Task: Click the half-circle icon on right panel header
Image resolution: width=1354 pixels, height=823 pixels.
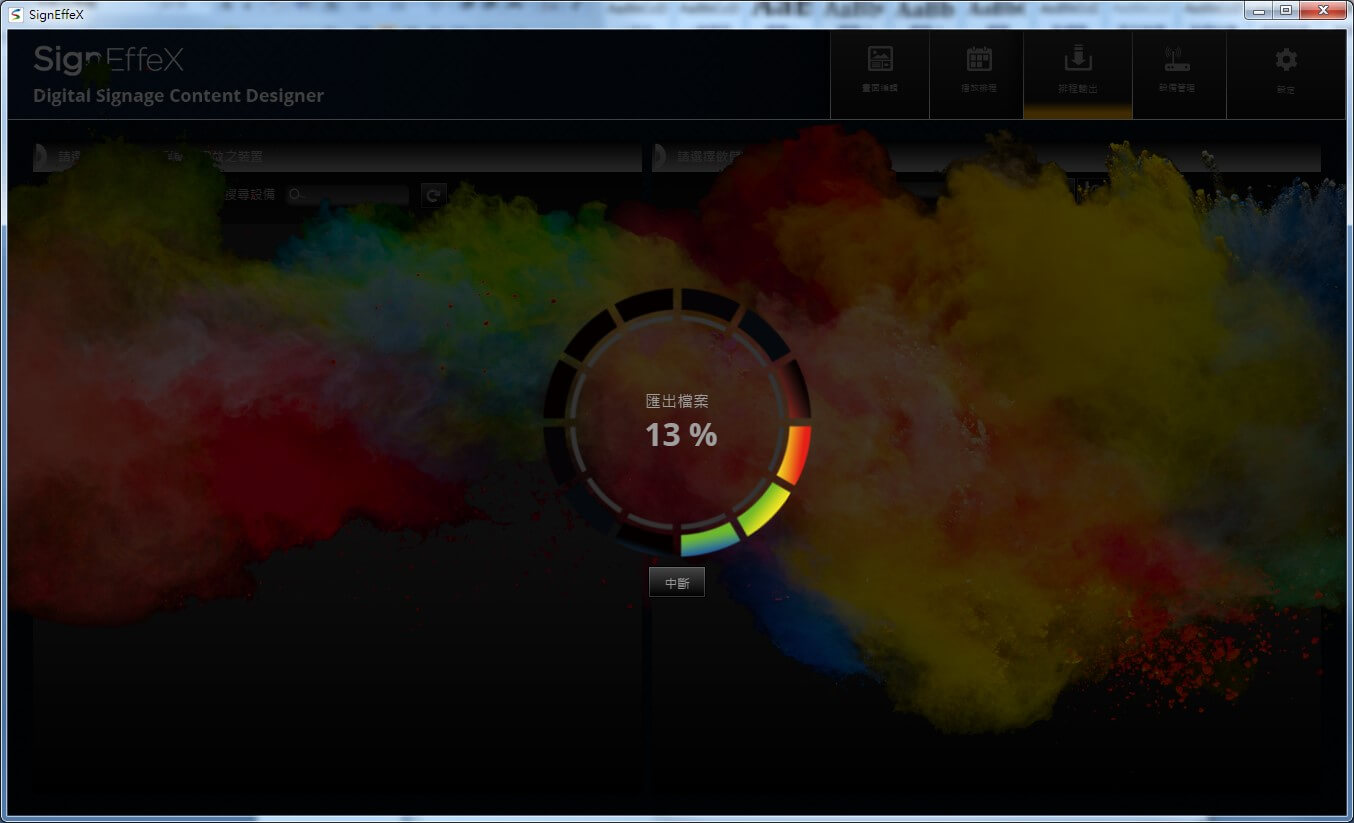Action: pyautogui.click(x=659, y=158)
